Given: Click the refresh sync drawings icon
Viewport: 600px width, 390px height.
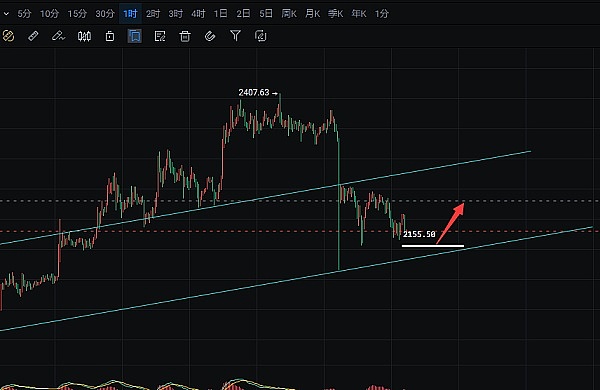Looking at the screenshot, I should 261,36.
